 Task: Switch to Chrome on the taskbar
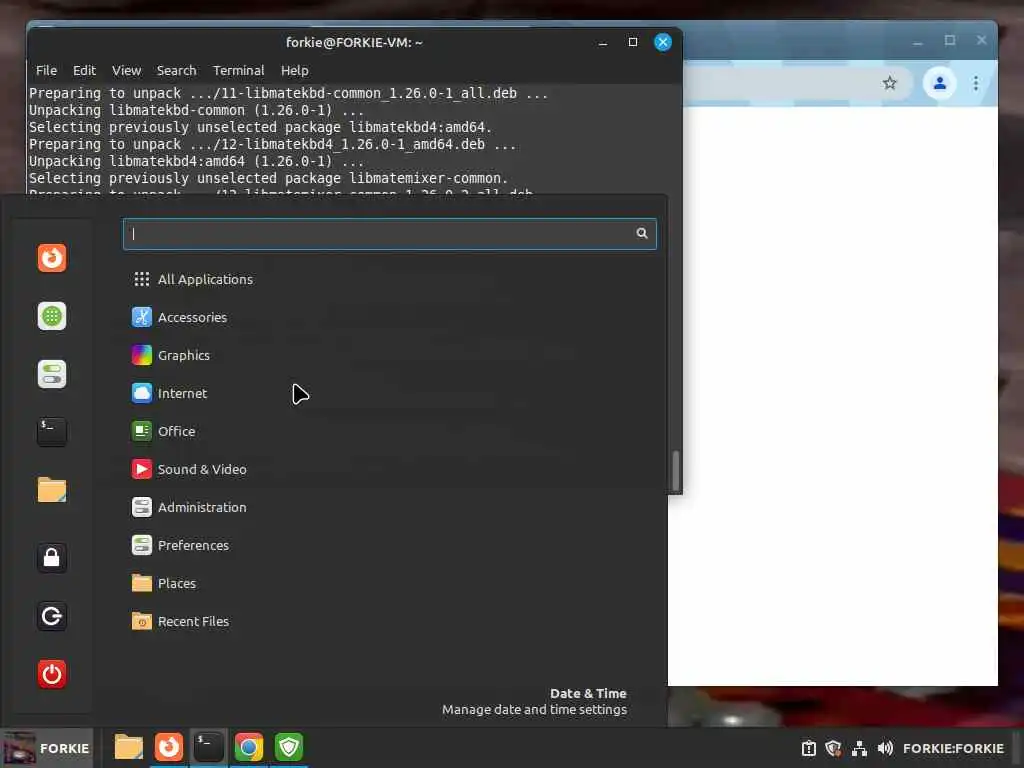click(249, 747)
